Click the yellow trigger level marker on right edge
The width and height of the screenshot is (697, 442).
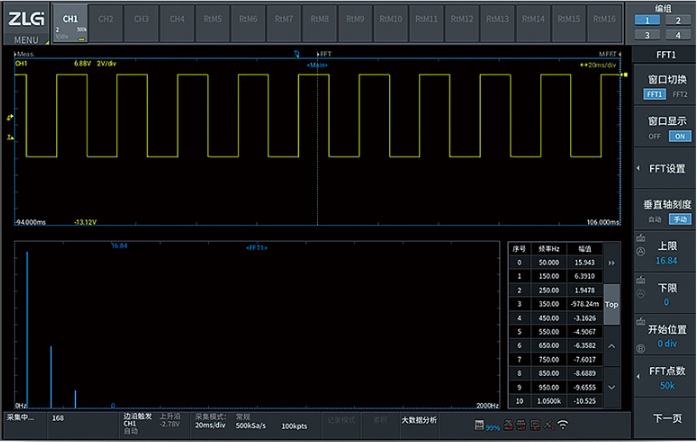(624, 75)
